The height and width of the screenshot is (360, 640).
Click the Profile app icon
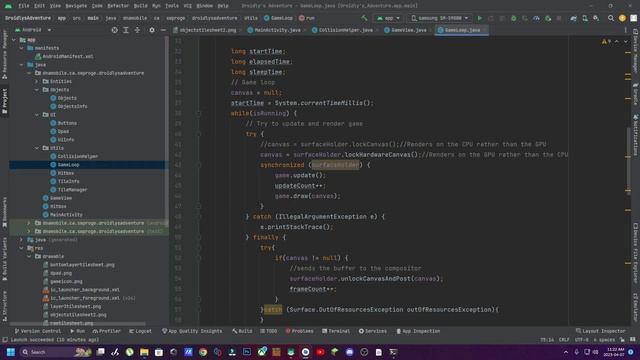point(536,18)
